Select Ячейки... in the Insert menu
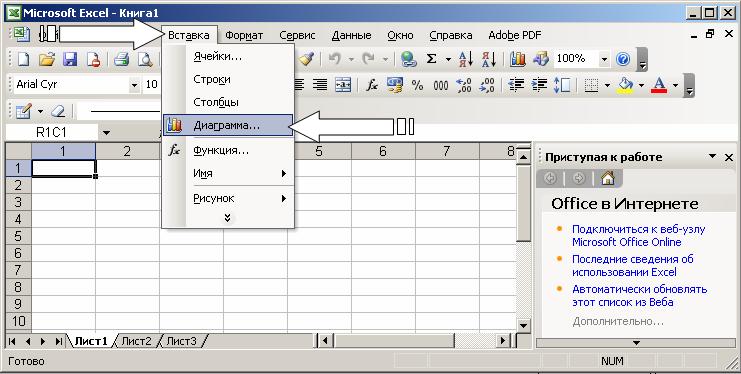Screen dimensions: 741x374 pyautogui.click(x=228, y=56)
